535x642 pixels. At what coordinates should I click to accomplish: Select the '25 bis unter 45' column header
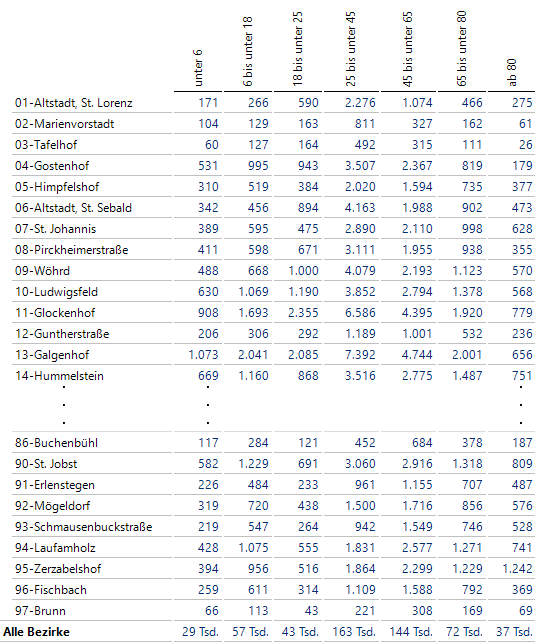pyautogui.click(x=350, y=49)
